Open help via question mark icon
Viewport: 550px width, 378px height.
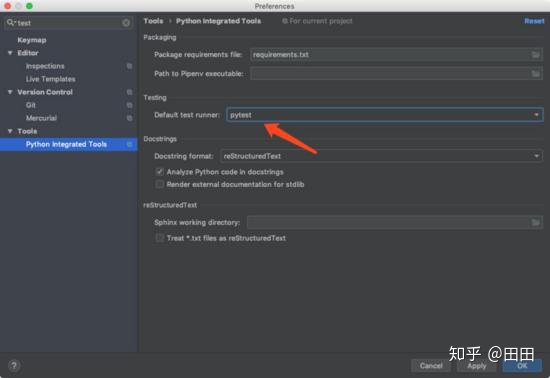point(14,366)
